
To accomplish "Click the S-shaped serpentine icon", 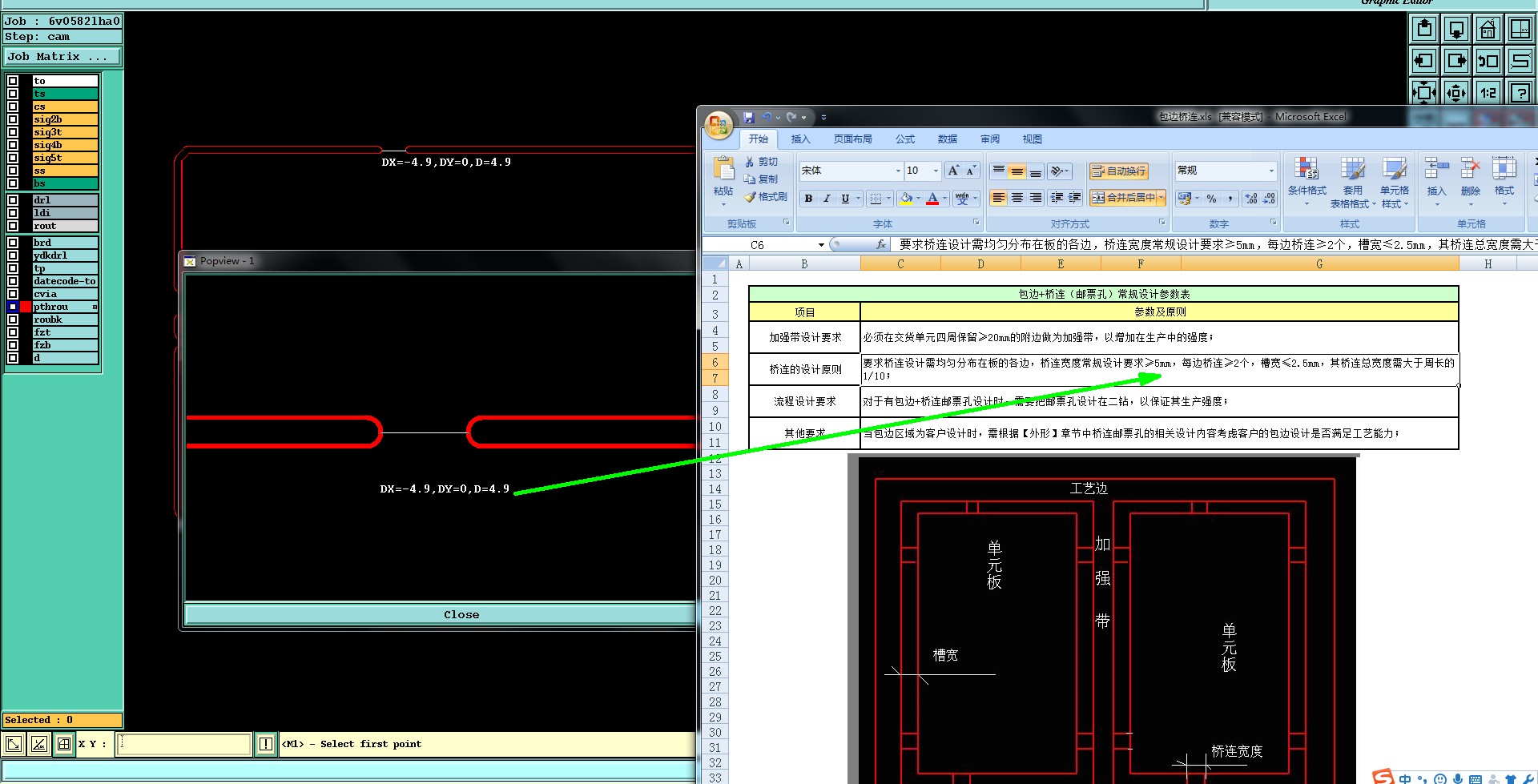I will point(1520,61).
